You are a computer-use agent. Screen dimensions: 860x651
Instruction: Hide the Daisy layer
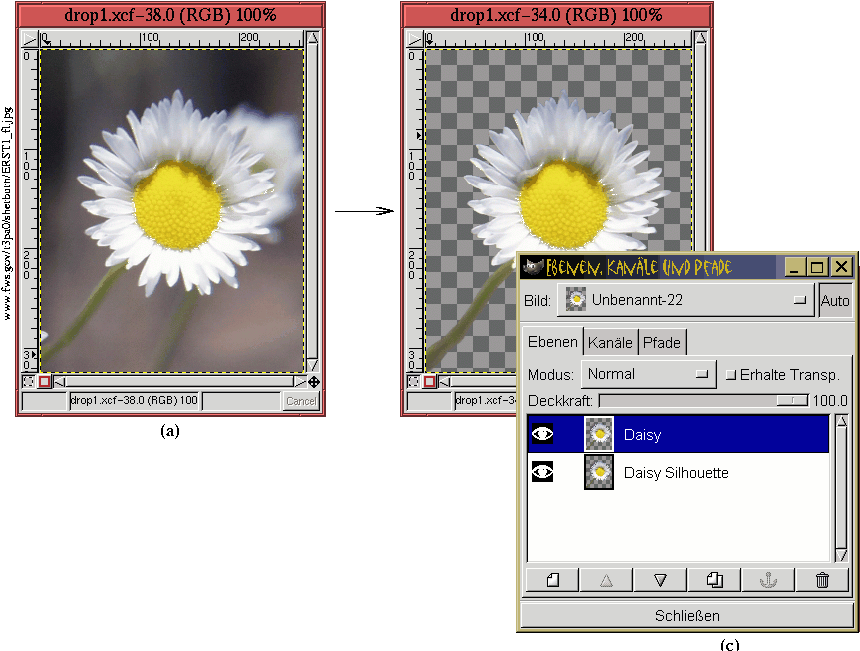pyautogui.click(x=542, y=434)
